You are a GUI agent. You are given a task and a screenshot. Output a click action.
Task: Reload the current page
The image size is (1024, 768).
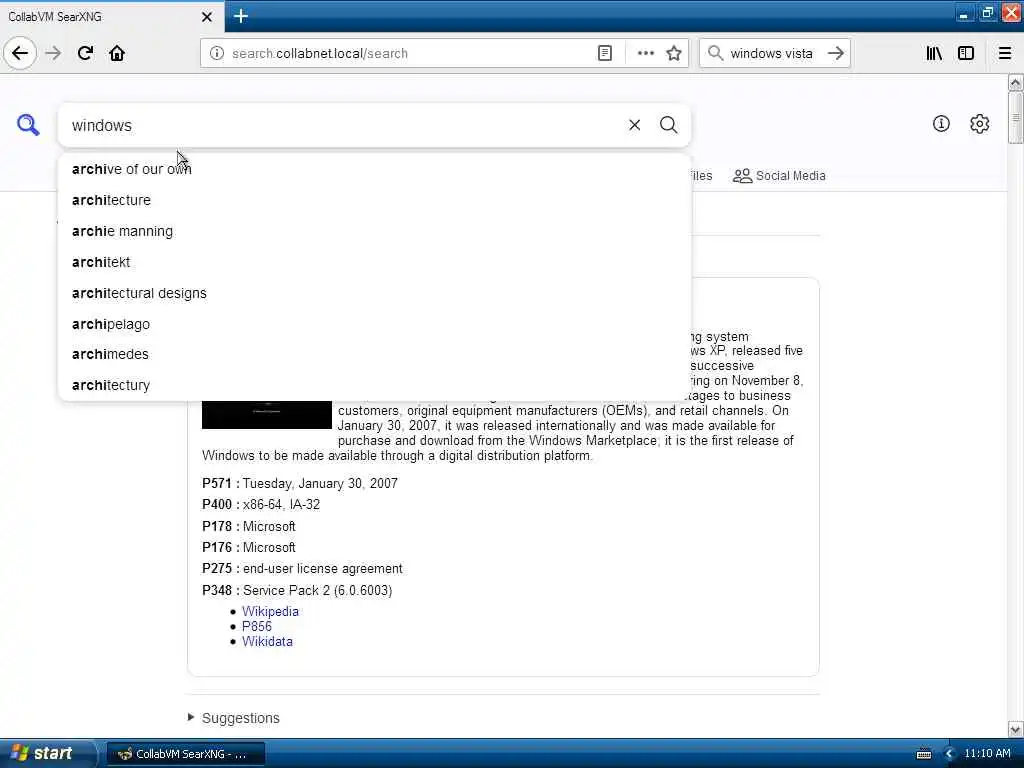[x=85, y=53]
